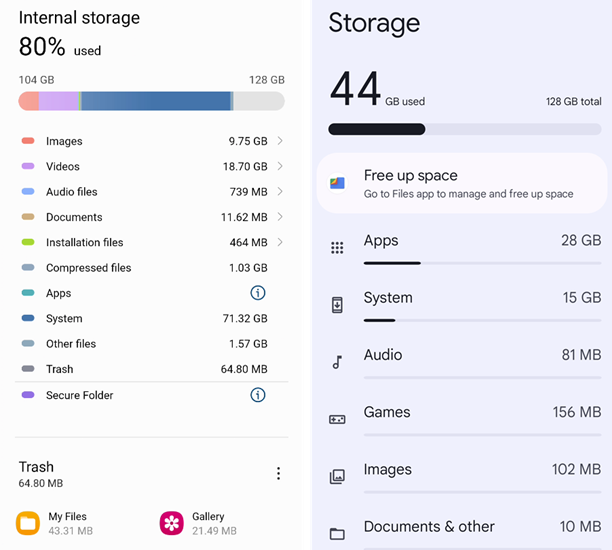Open Images 102 MB storage entry
612x550 pixels.
[464, 477]
